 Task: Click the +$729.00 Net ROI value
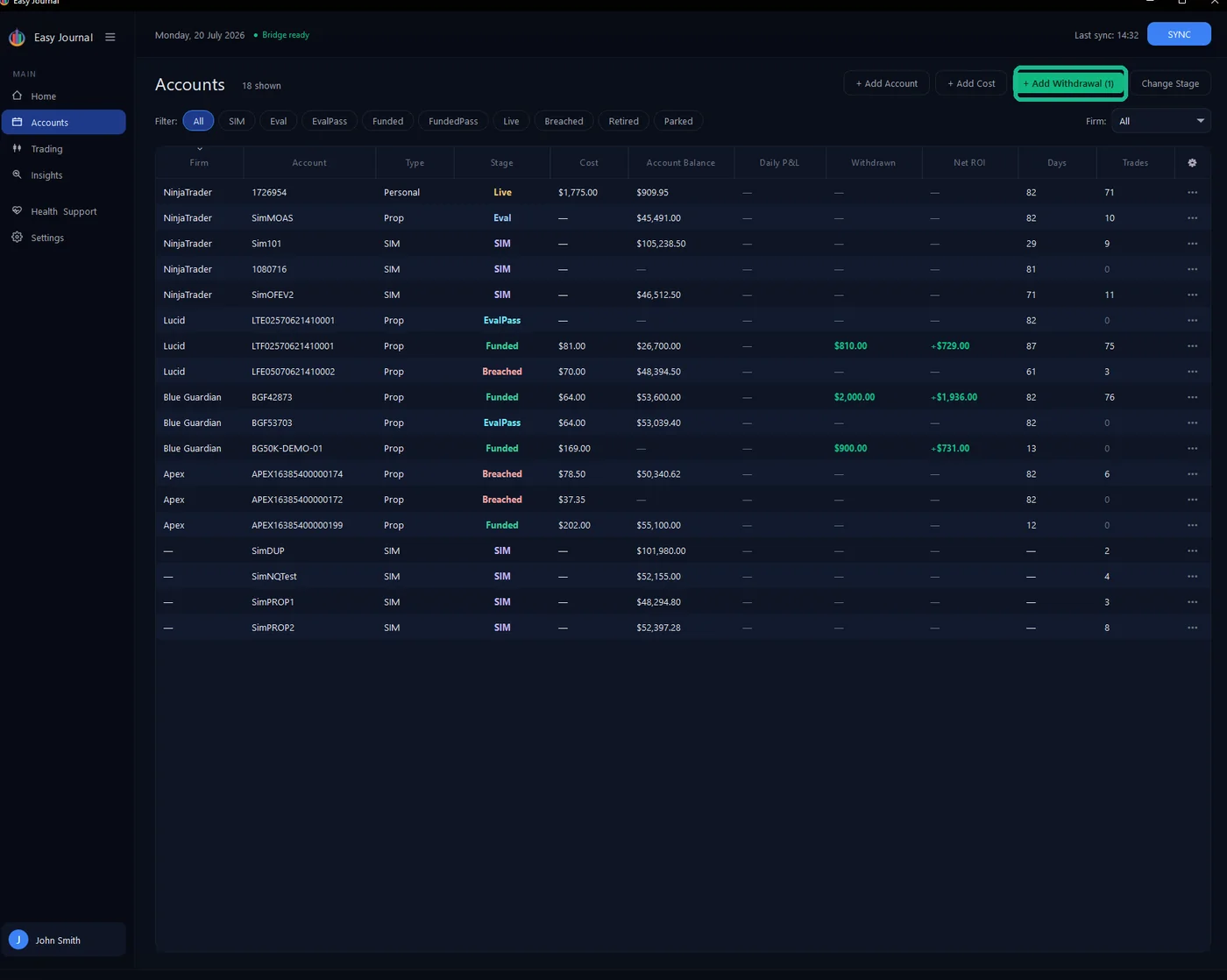tap(950, 345)
